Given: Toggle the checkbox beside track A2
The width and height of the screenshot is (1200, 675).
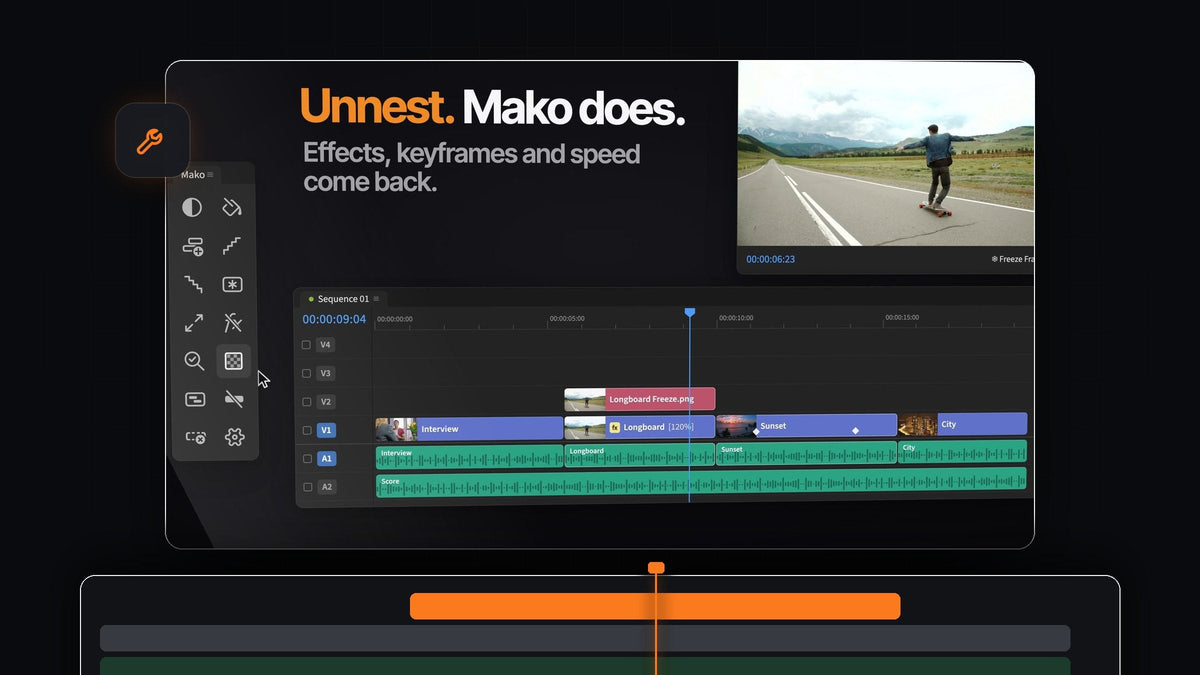Looking at the screenshot, I should click(x=307, y=487).
